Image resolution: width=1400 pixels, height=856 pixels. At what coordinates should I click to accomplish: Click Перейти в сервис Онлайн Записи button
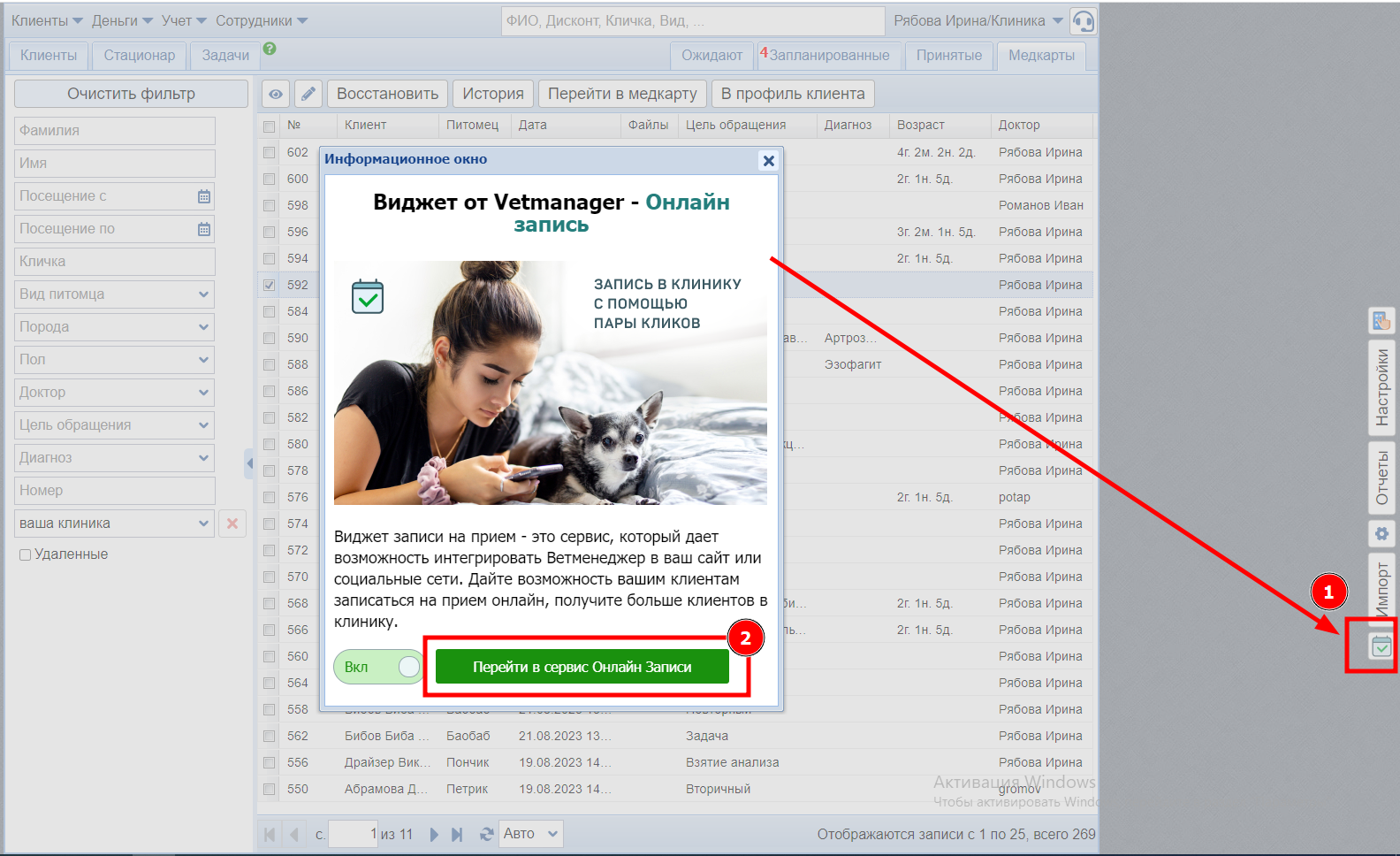(x=582, y=667)
